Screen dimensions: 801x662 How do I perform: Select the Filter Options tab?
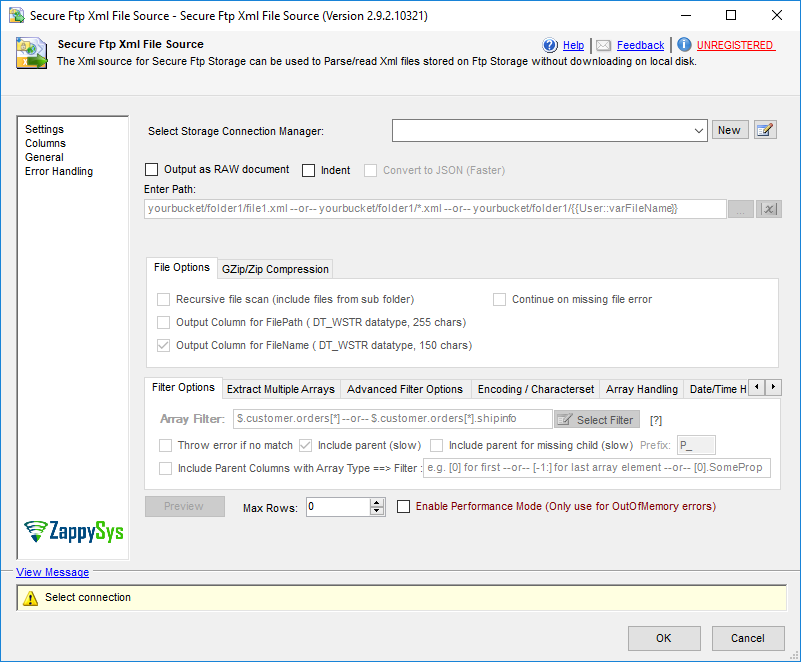coord(183,387)
